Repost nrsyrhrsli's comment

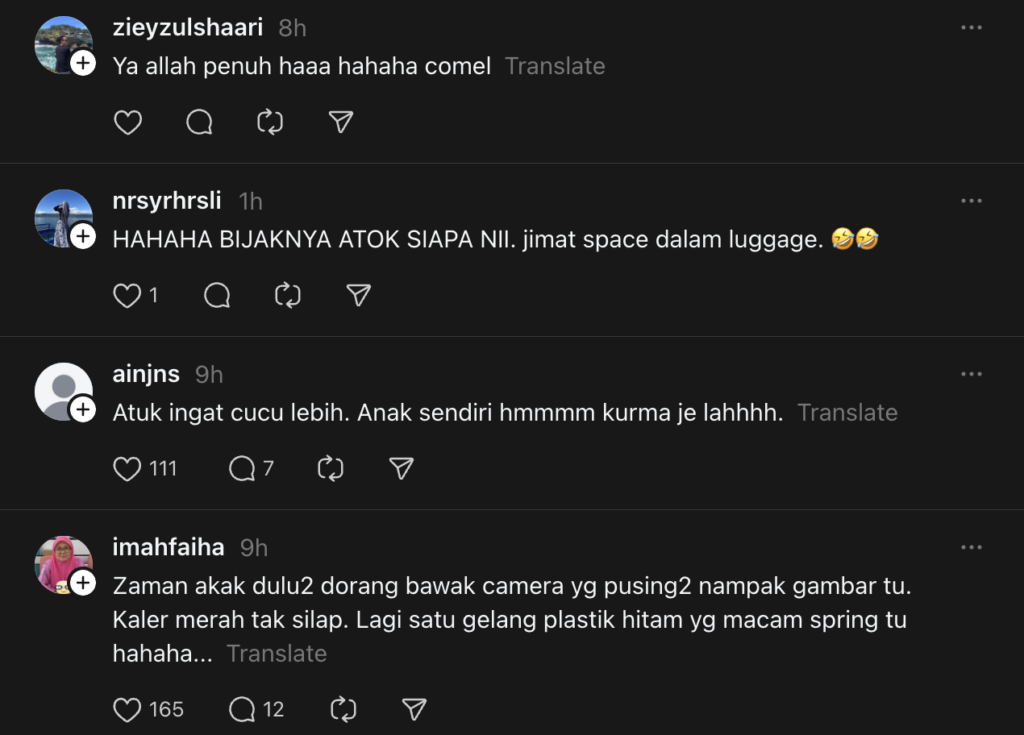288,295
